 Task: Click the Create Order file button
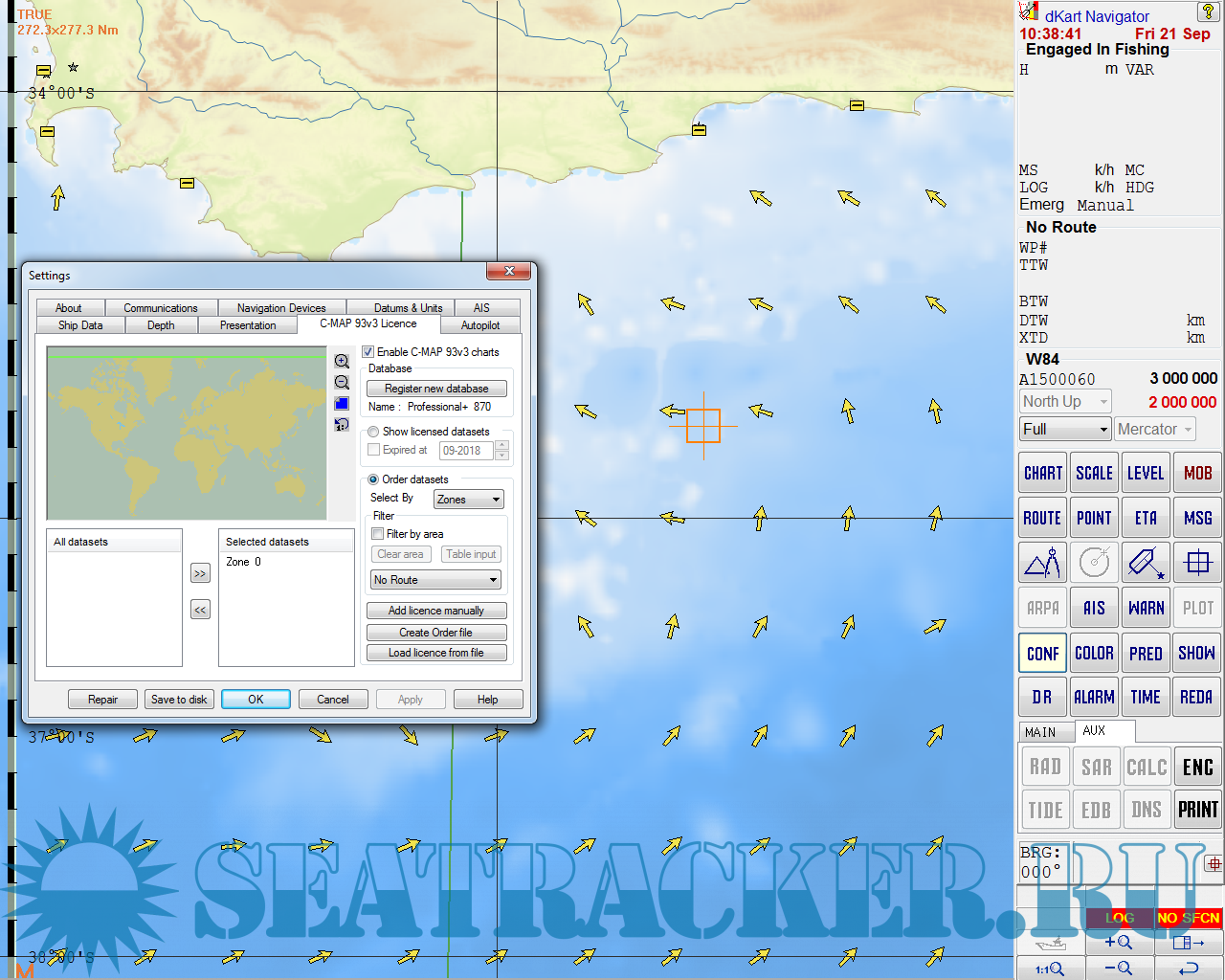[436, 633]
